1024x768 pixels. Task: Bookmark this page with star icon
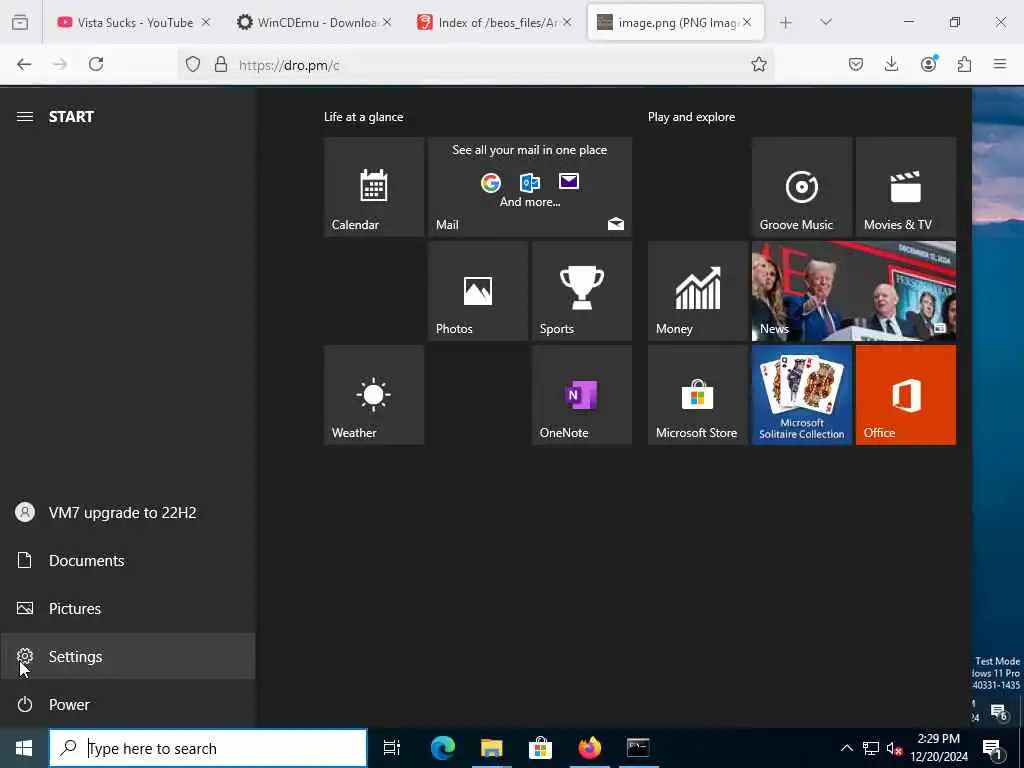coord(759,64)
